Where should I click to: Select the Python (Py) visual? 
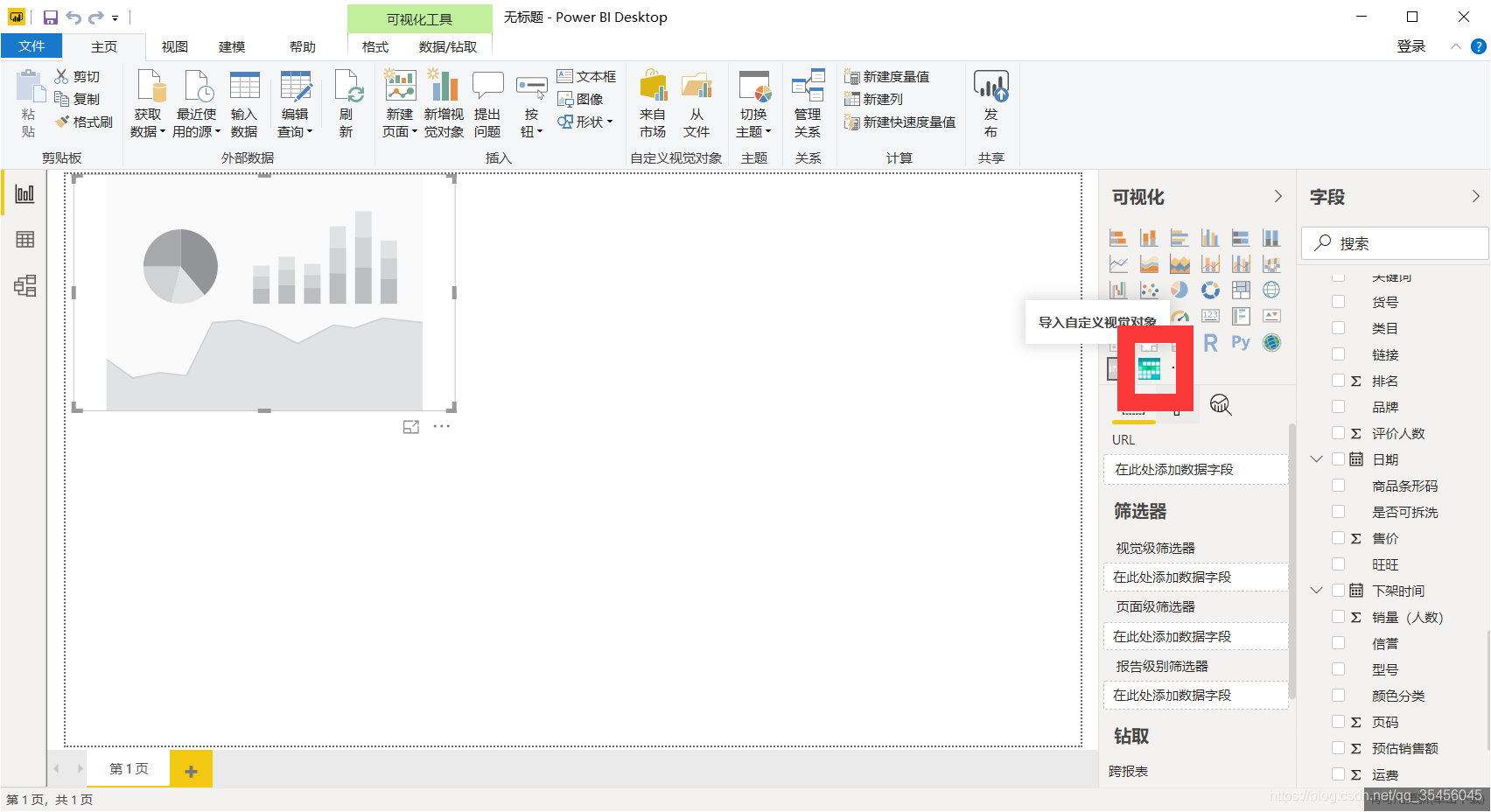click(1241, 342)
